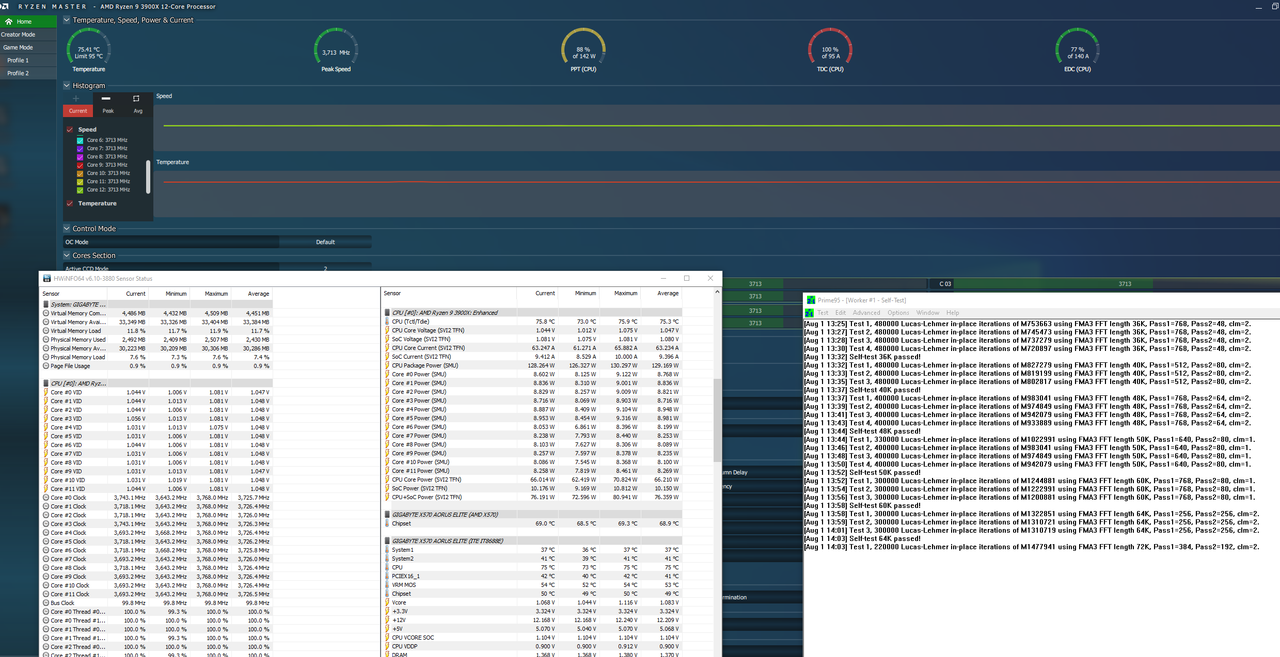Toggle the Core 9 histogram checkbox
The image size is (1280, 657).
pyautogui.click(x=81, y=165)
